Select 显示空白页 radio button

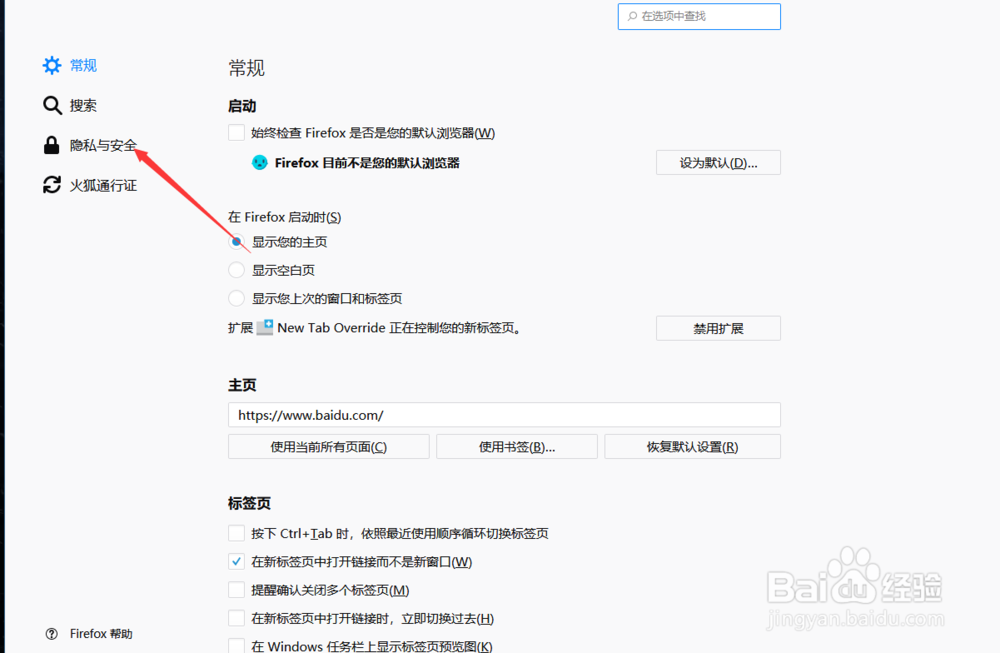(237, 270)
